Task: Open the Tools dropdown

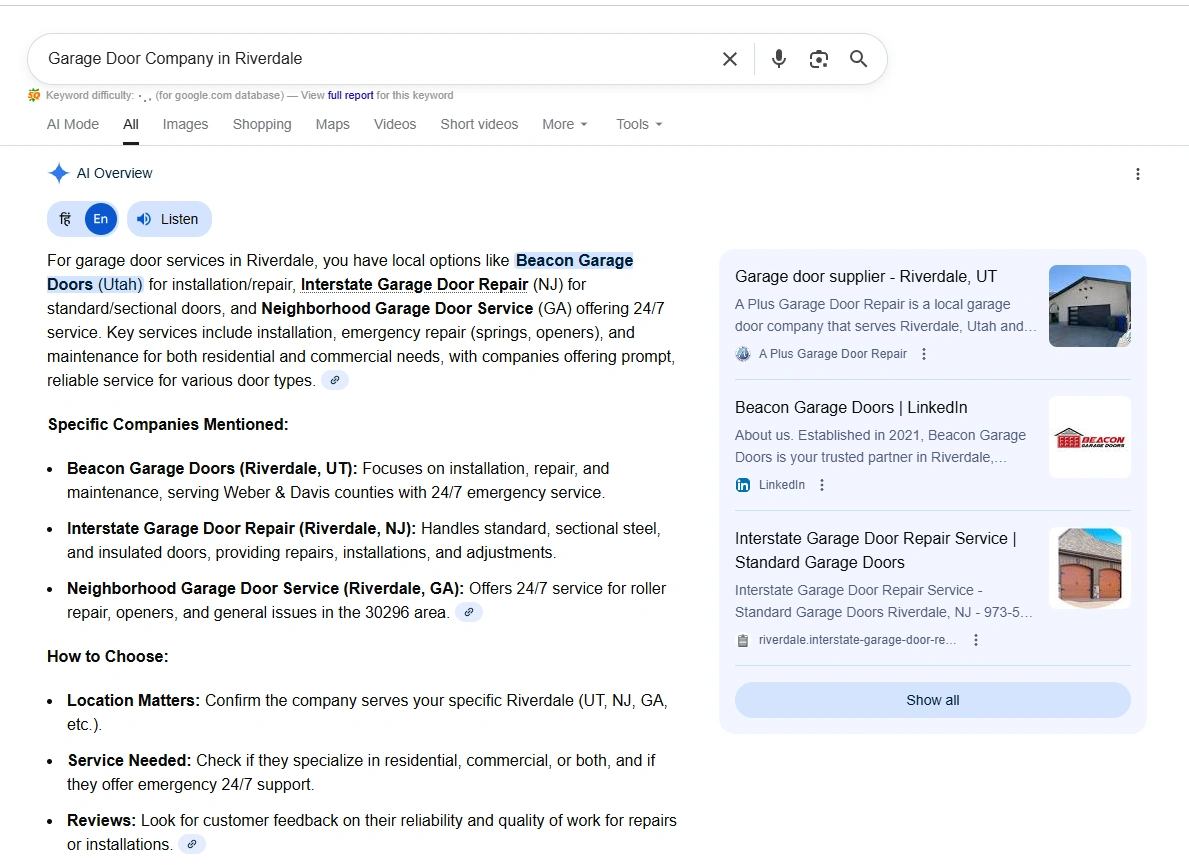Action: [639, 124]
